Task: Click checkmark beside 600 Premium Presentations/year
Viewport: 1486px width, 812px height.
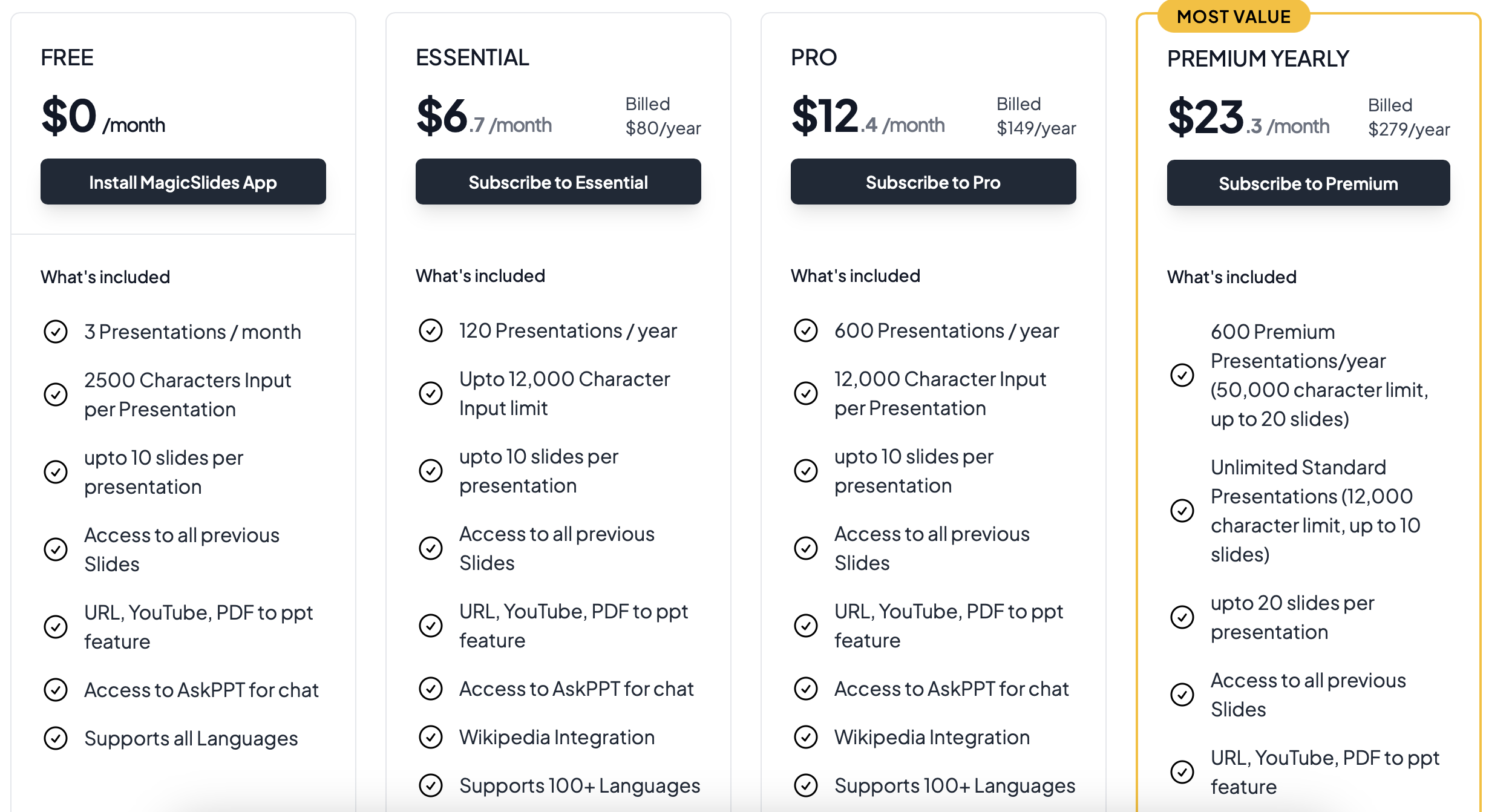Action: point(1182,375)
